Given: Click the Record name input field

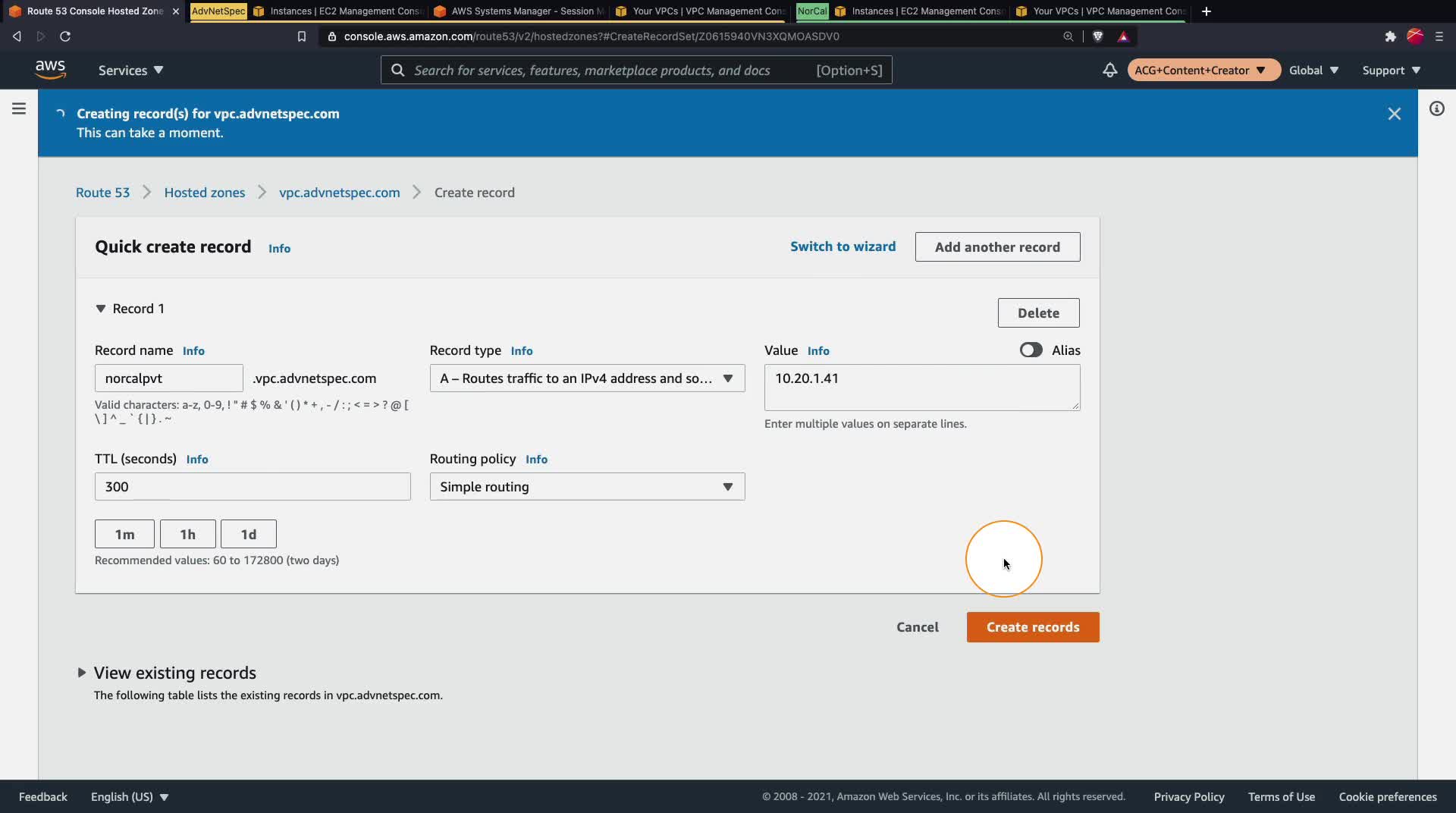Looking at the screenshot, I should tap(168, 378).
